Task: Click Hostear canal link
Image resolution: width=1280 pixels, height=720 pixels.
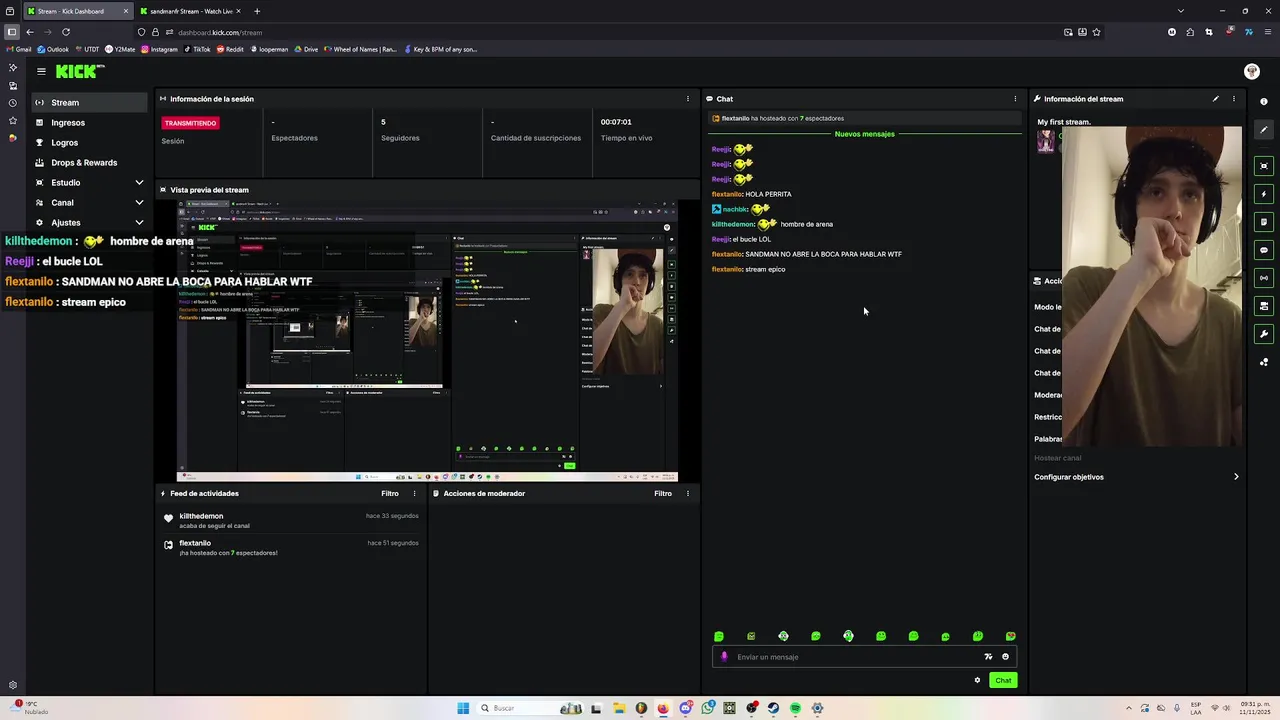Action: tap(1057, 458)
